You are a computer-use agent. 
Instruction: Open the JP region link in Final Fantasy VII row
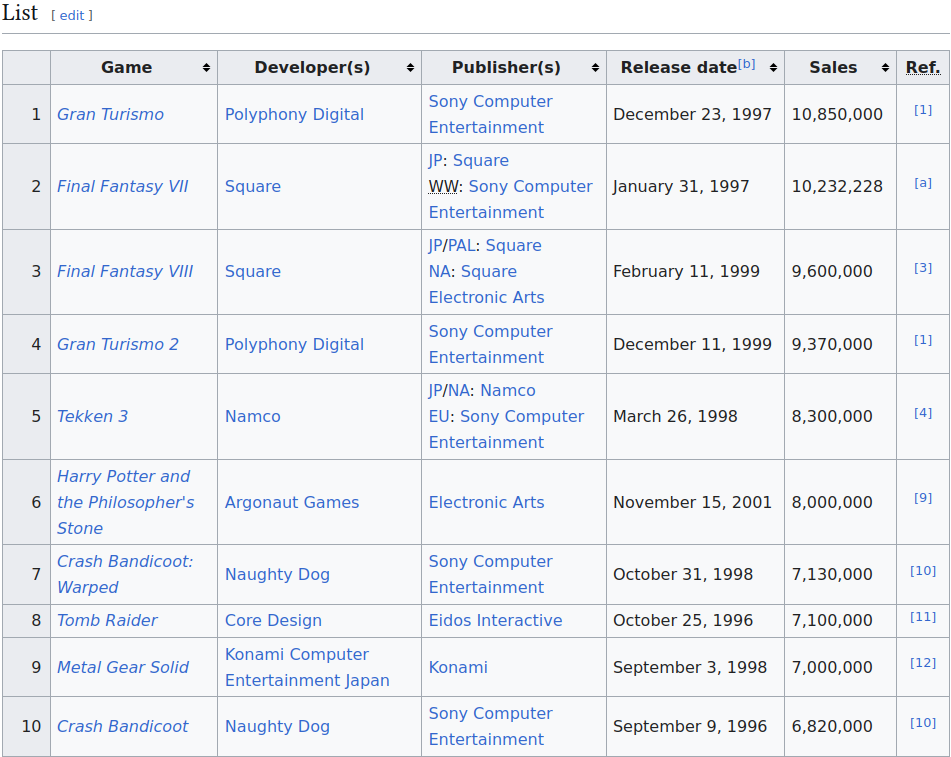(435, 161)
